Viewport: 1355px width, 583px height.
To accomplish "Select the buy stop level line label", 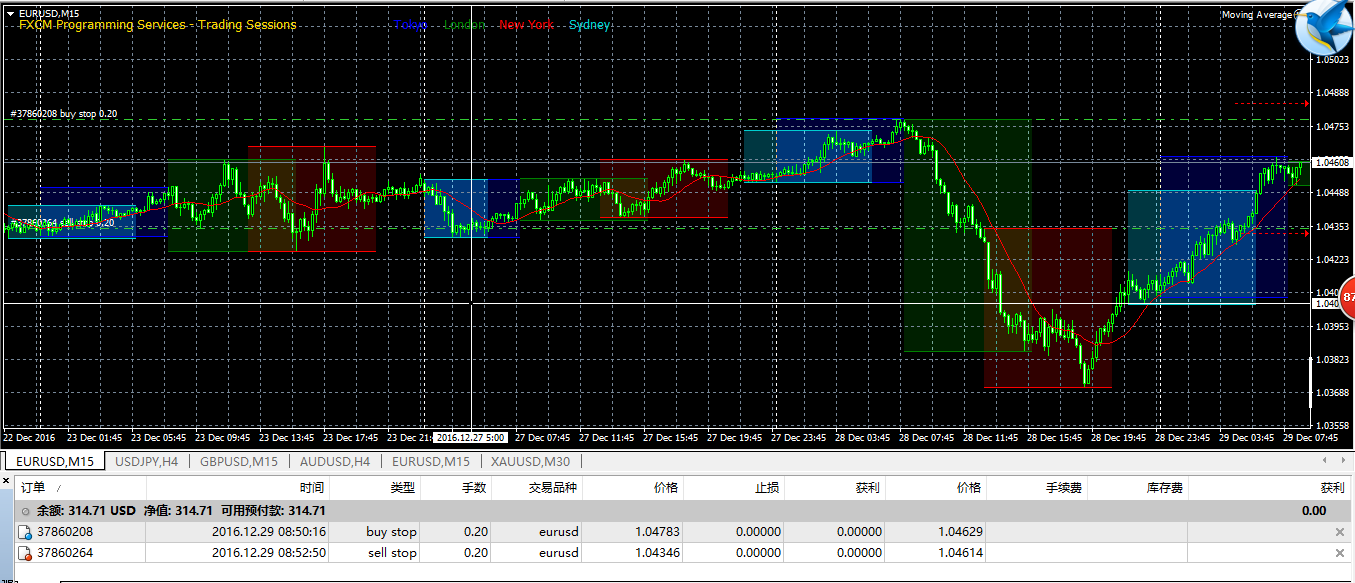I will coord(64,114).
